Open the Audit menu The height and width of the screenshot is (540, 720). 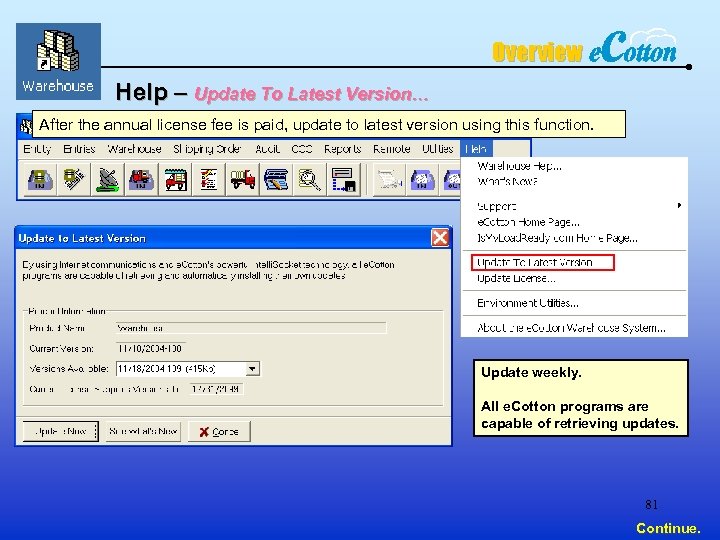[267, 149]
